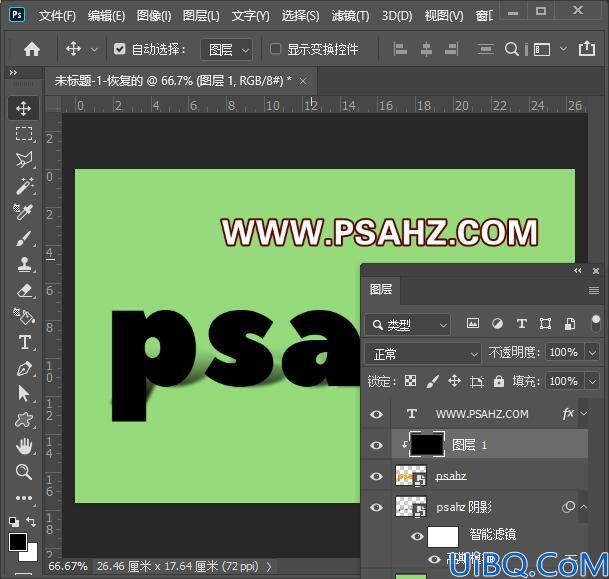The image size is (609, 579).
Task: Open the 滤镜(T) menu
Action: click(350, 16)
